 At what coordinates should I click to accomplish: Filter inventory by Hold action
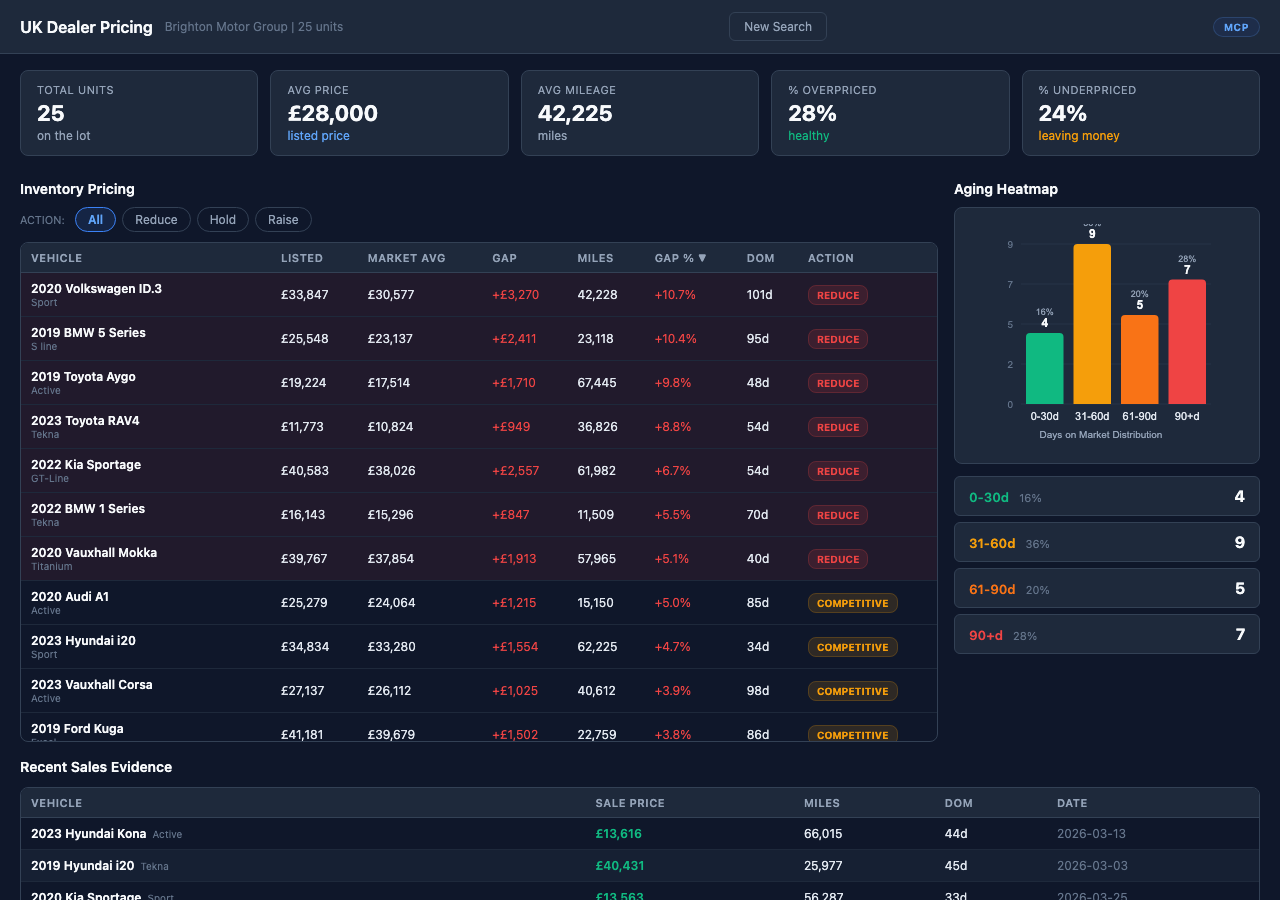(x=223, y=220)
